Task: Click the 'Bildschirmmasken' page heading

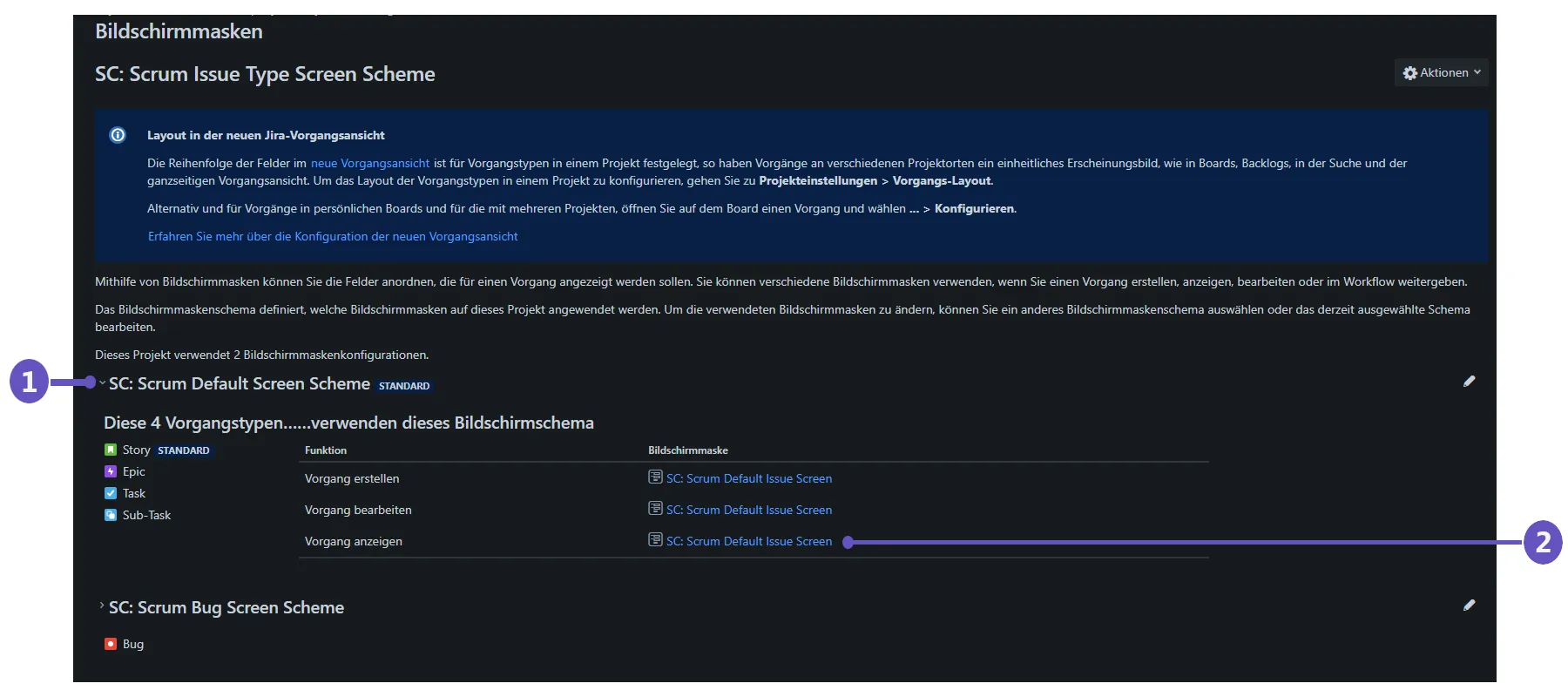Action: point(179,31)
